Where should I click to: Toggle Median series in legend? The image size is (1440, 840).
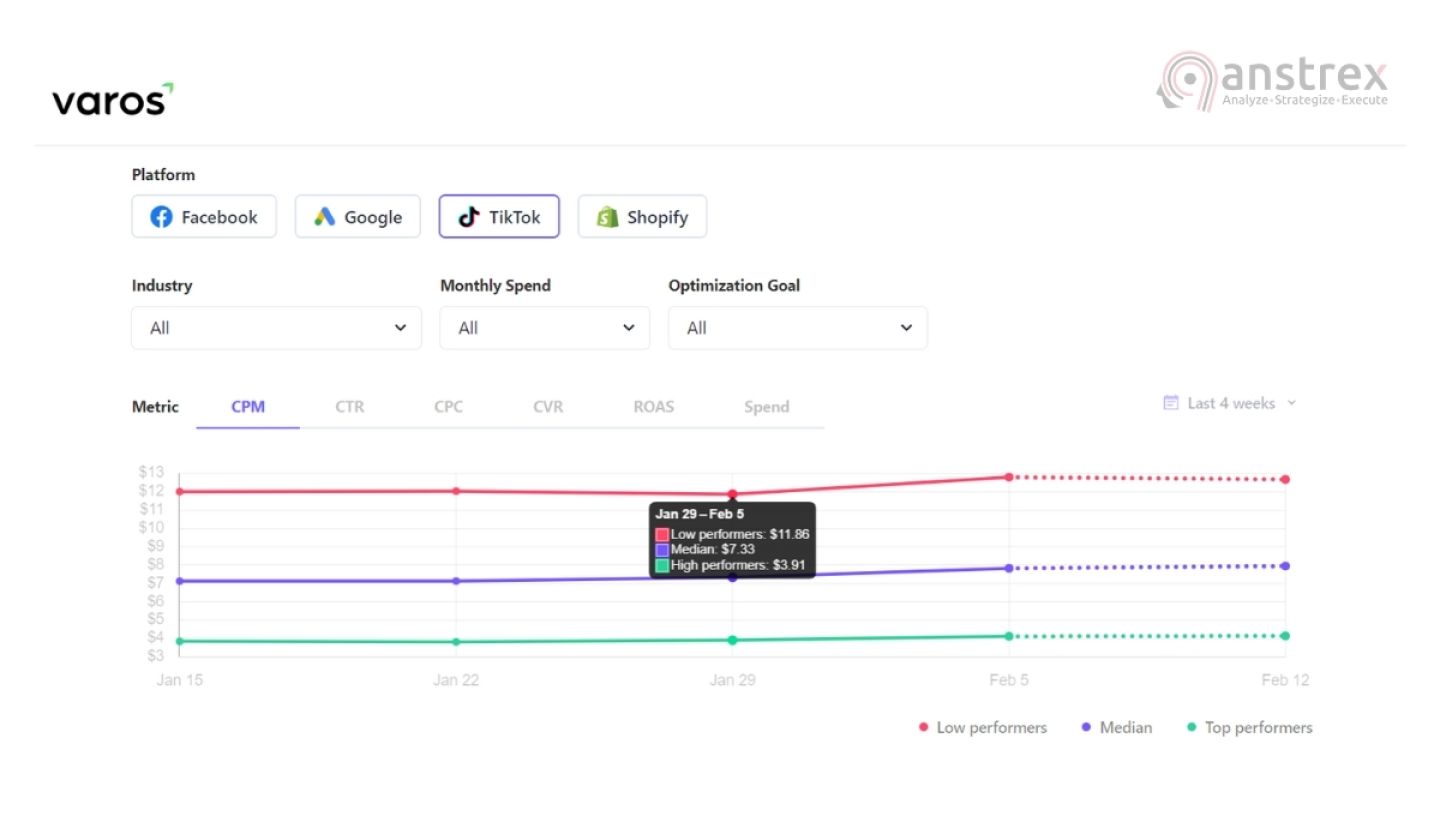click(1116, 728)
